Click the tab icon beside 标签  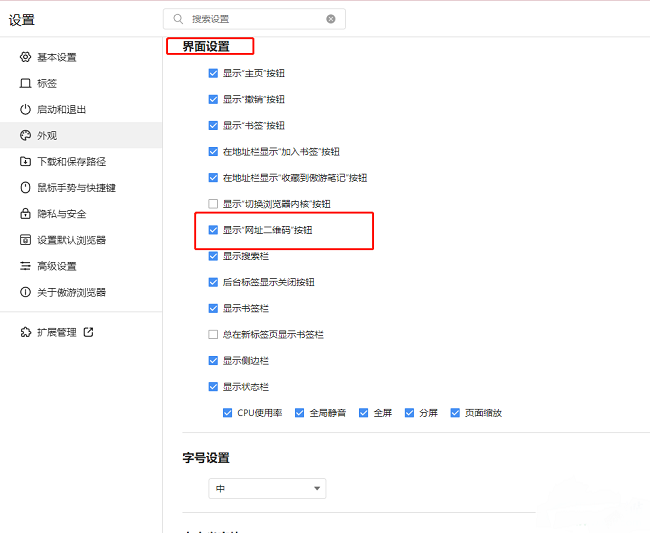25,83
